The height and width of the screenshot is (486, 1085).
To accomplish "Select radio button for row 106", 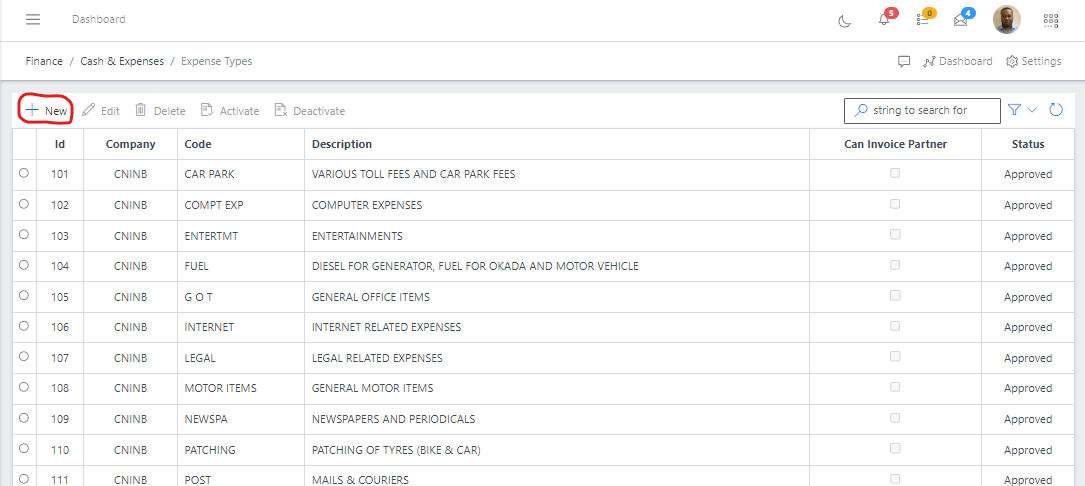I will coord(24,326).
